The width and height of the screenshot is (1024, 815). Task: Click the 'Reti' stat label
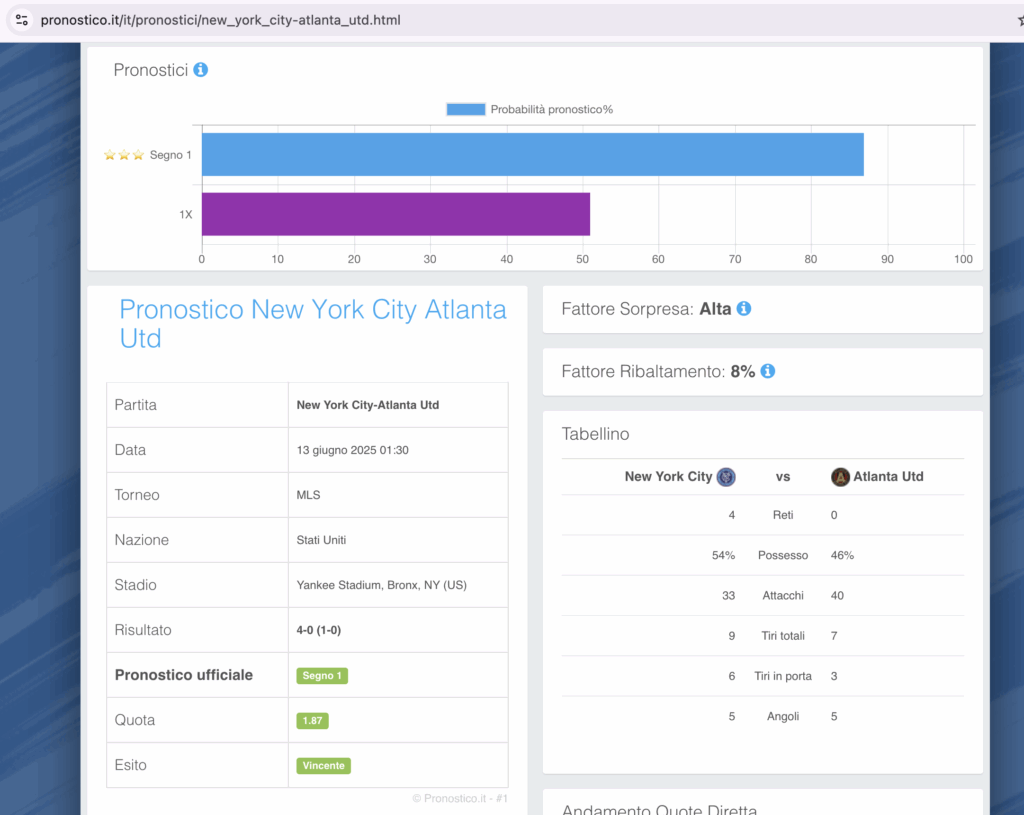pos(783,515)
